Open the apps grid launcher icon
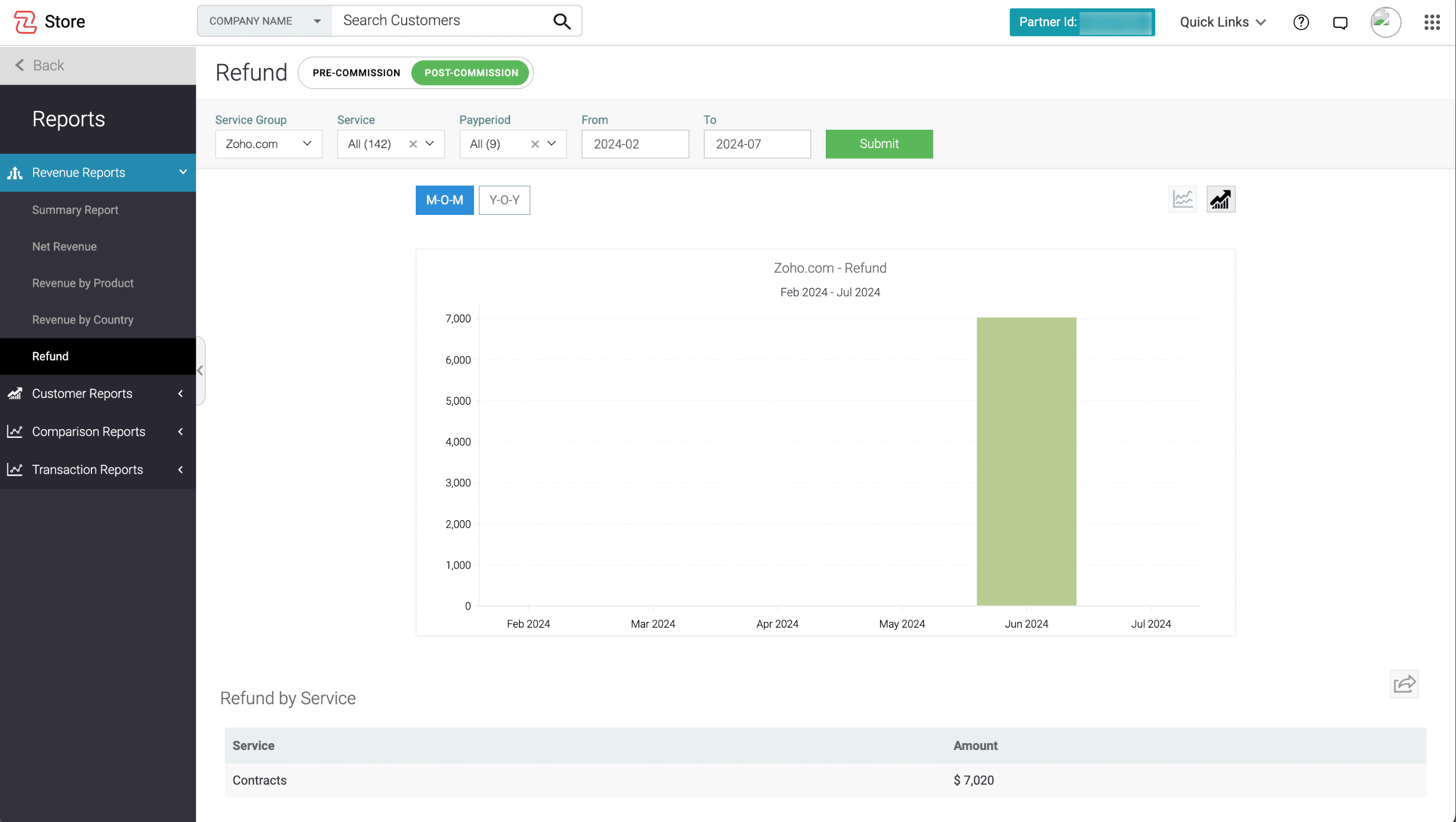The height and width of the screenshot is (822, 1456). pos(1431,22)
